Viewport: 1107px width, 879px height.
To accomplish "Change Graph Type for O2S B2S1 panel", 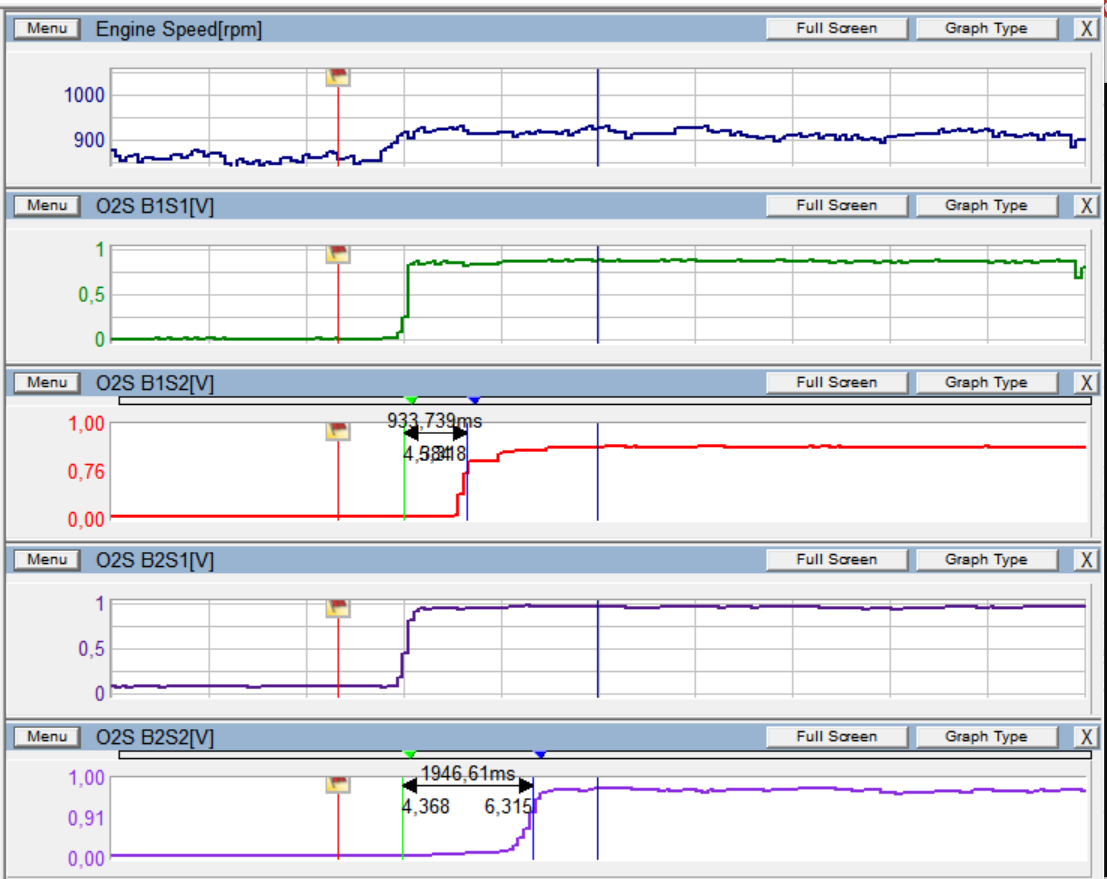I will (986, 559).
